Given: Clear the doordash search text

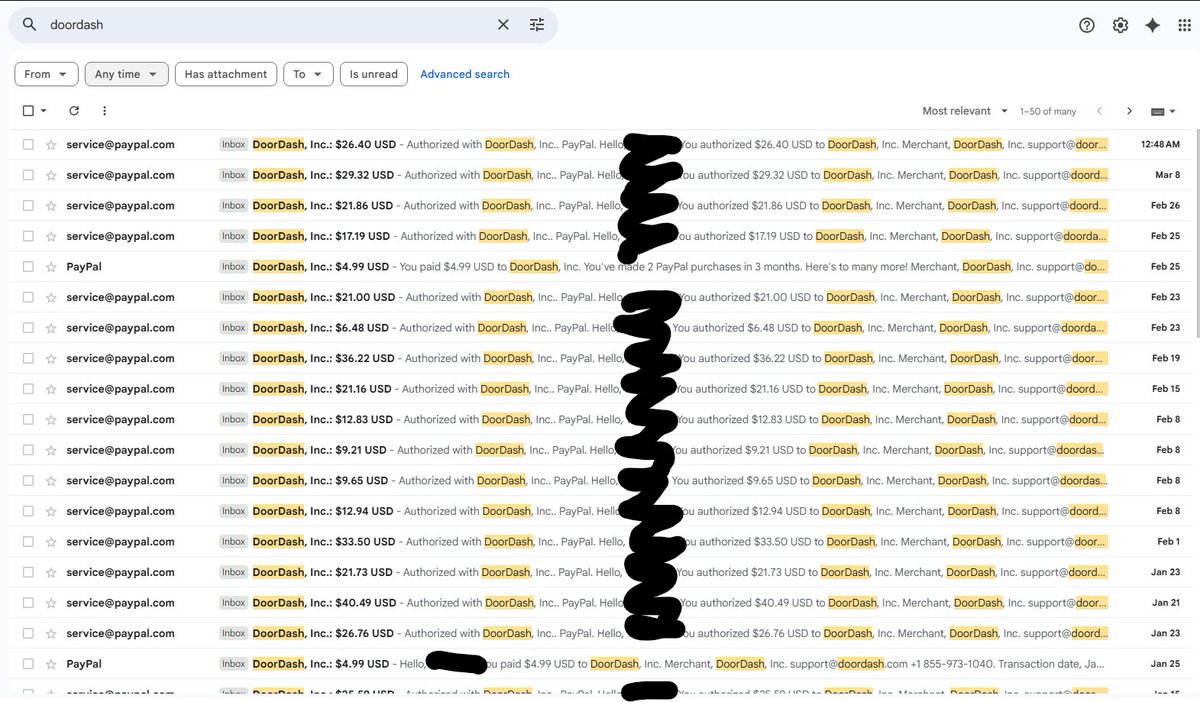Looking at the screenshot, I should coord(503,24).
